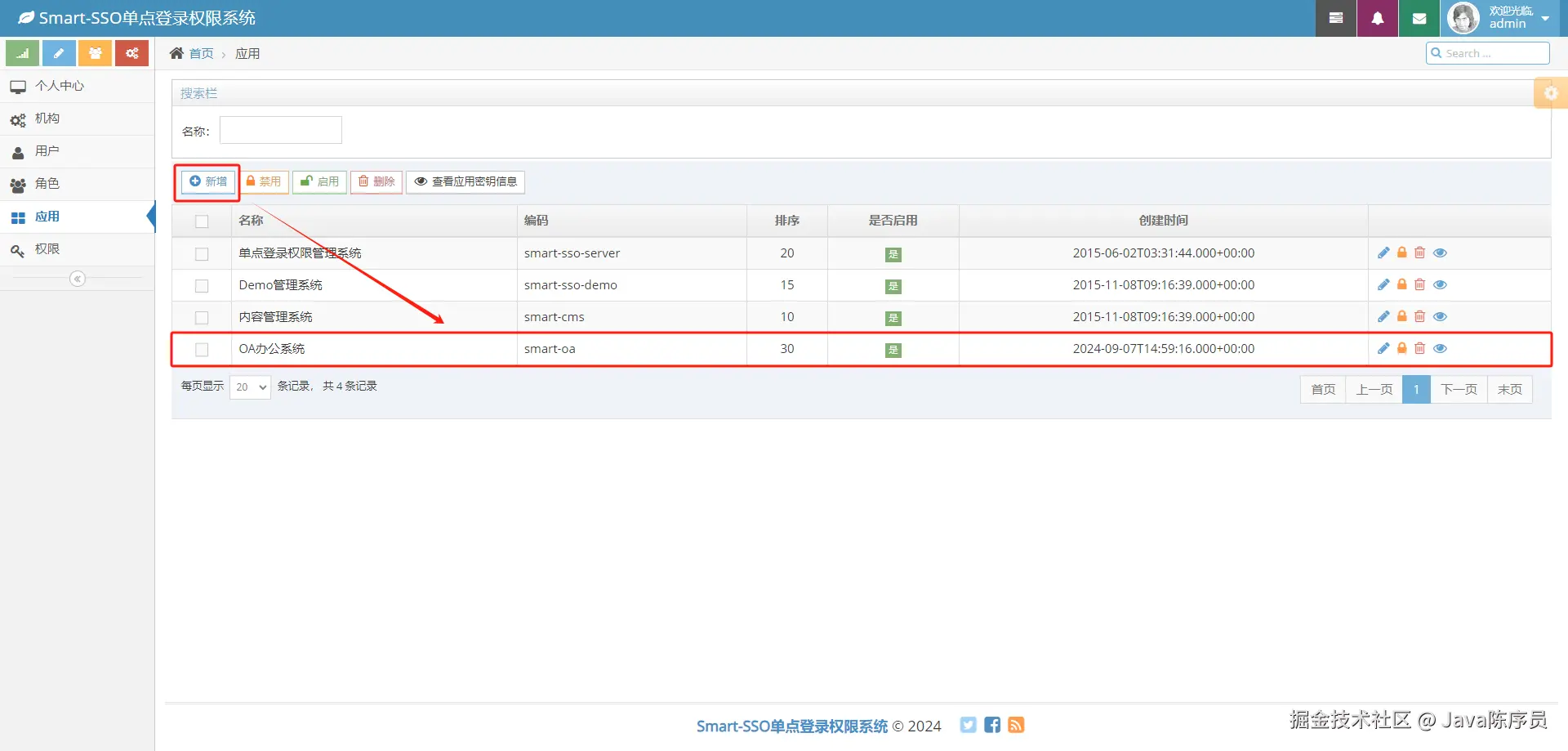1568x751 pixels.
Task: Open the task list icon in header
Action: click(1336, 18)
